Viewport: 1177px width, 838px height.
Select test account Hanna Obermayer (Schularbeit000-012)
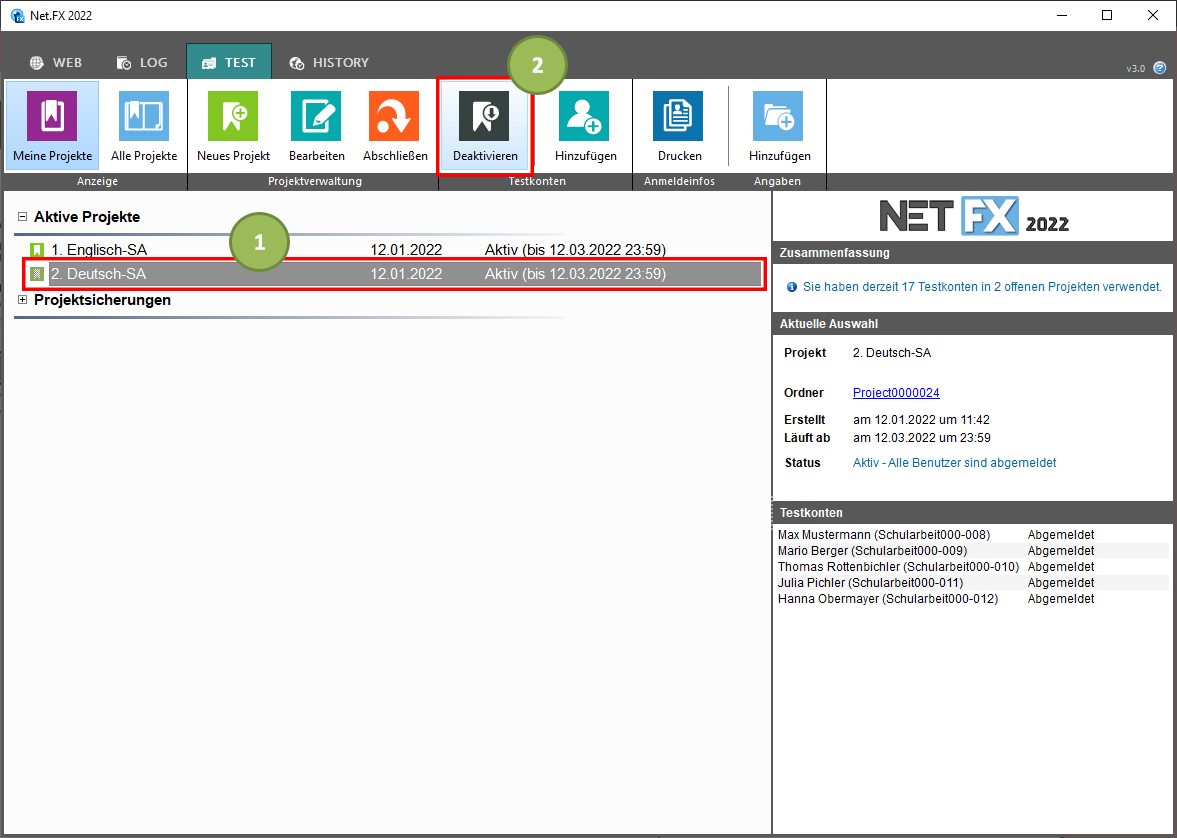tap(888, 599)
